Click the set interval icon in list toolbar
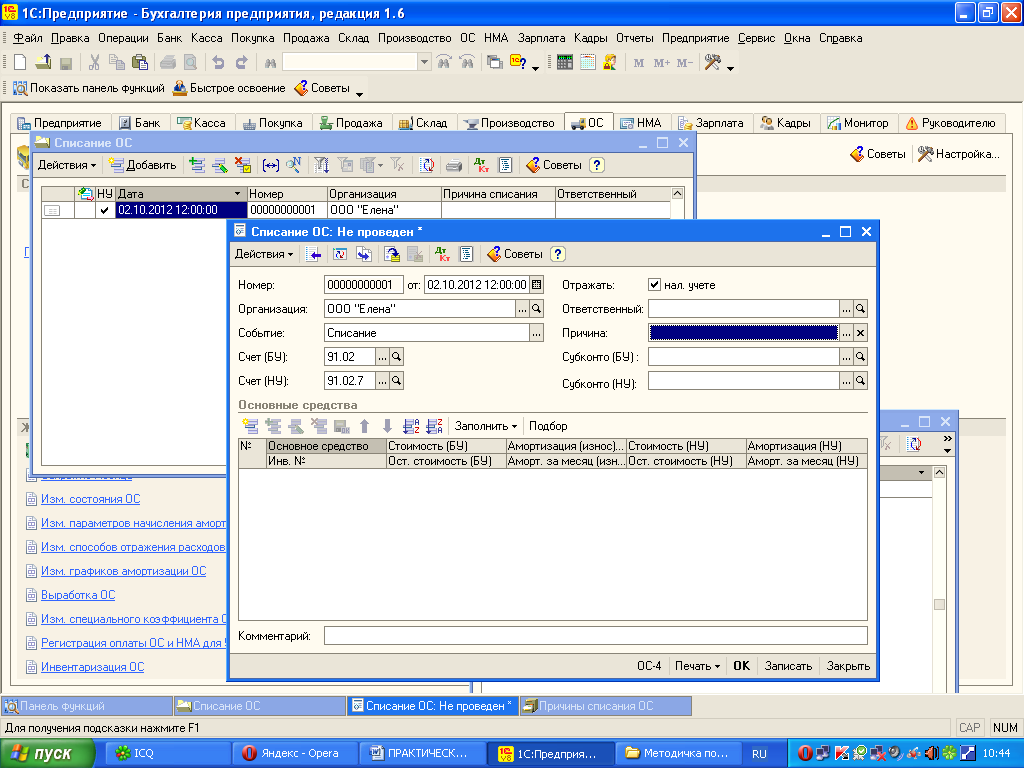The image size is (1024, 768). pyautogui.click(x=270, y=165)
